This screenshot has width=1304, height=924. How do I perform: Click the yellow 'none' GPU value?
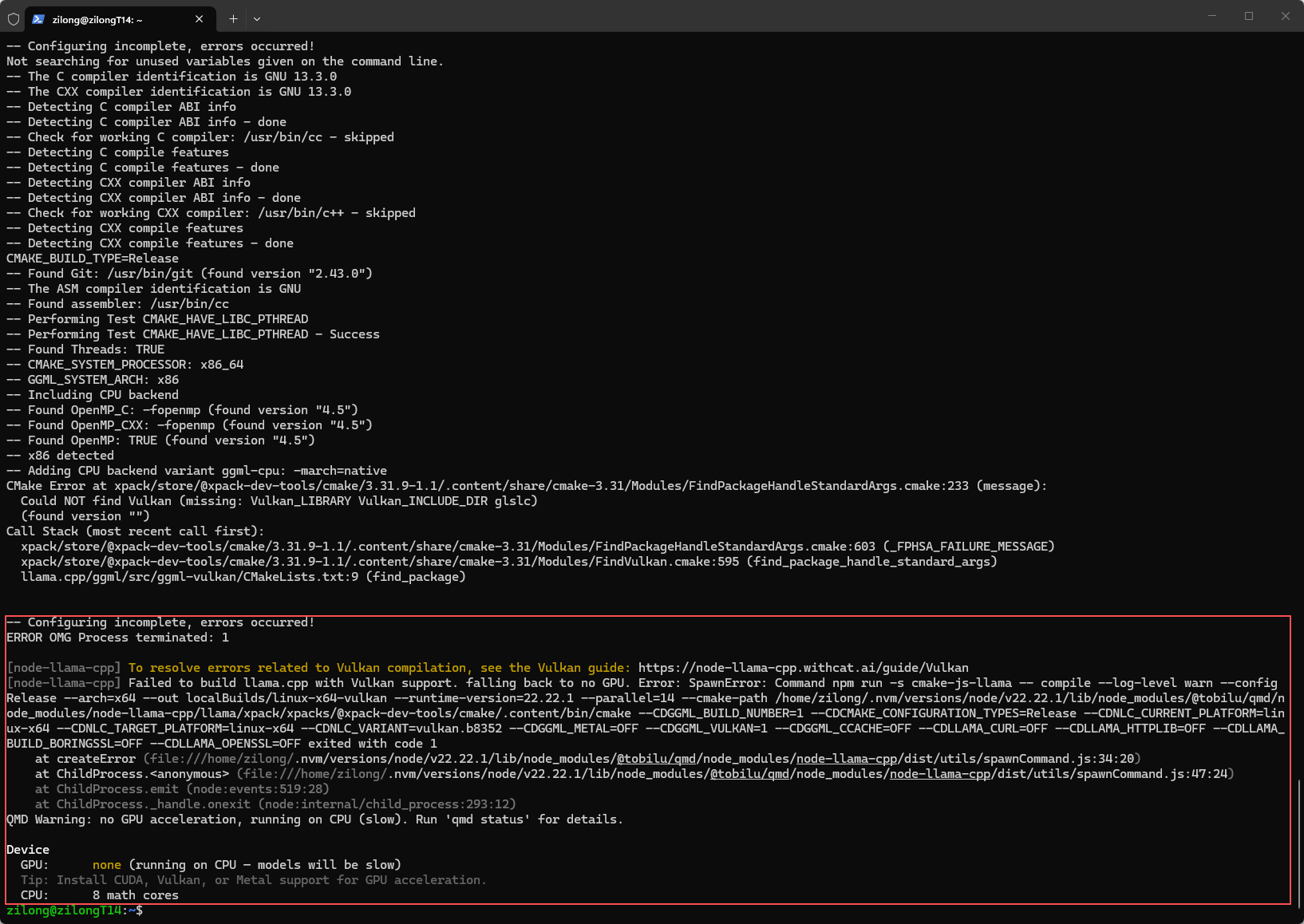pos(107,865)
